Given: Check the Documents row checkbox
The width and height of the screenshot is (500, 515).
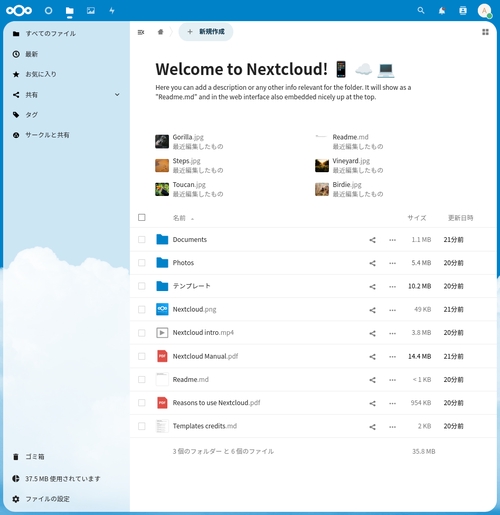Looking at the screenshot, I should pyautogui.click(x=142, y=239).
